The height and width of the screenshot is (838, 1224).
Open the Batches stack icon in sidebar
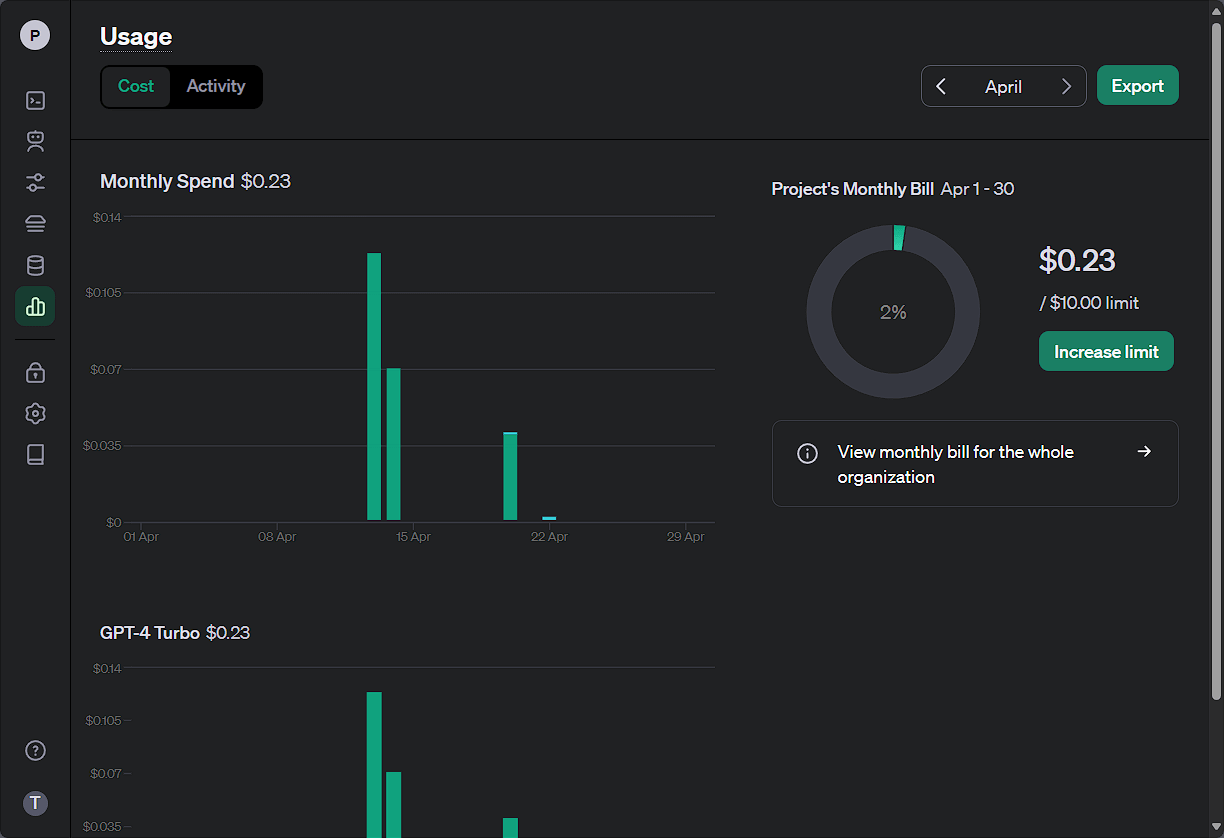click(35, 224)
